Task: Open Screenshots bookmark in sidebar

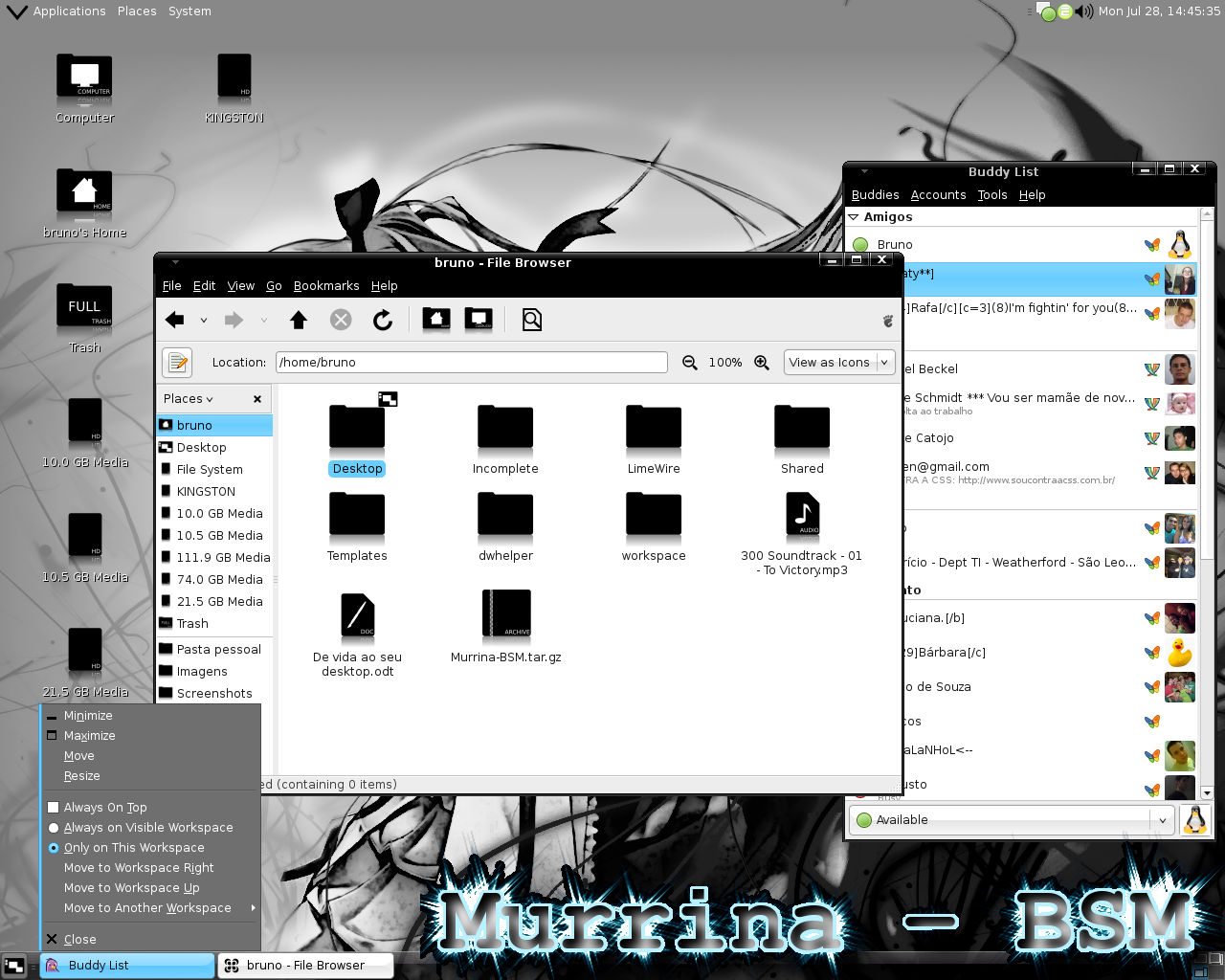Action: coord(214,694)
